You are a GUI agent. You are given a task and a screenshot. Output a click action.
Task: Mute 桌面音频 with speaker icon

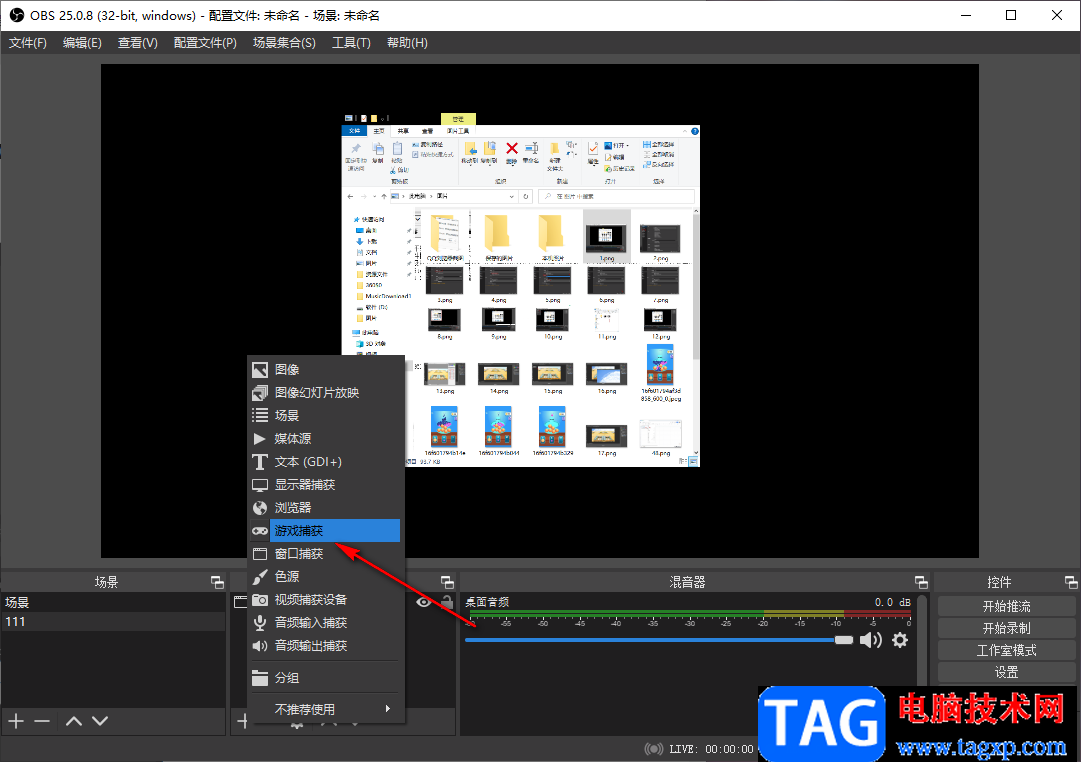[x=871, y=640]
